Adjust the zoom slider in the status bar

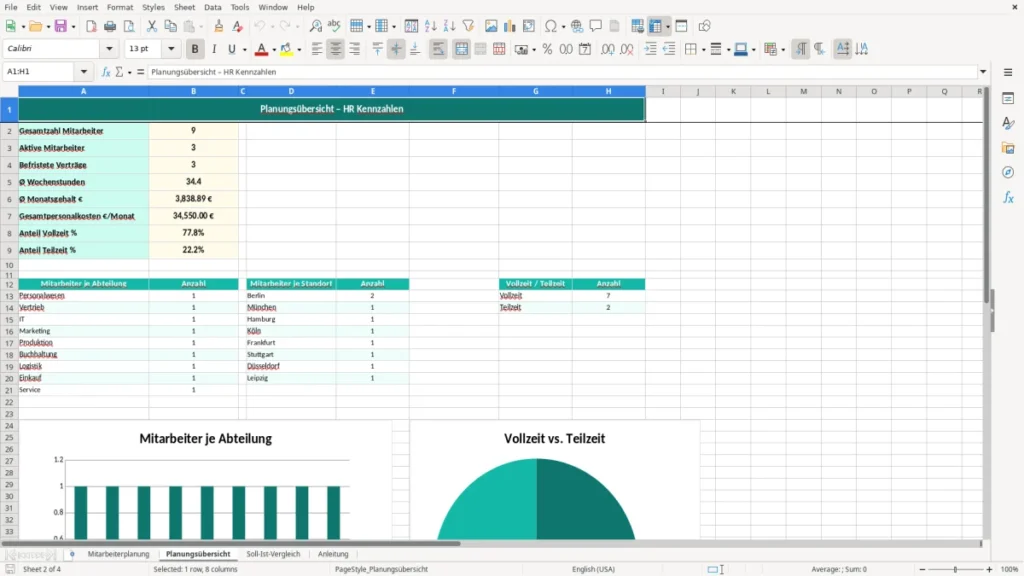tap(955, 569)
